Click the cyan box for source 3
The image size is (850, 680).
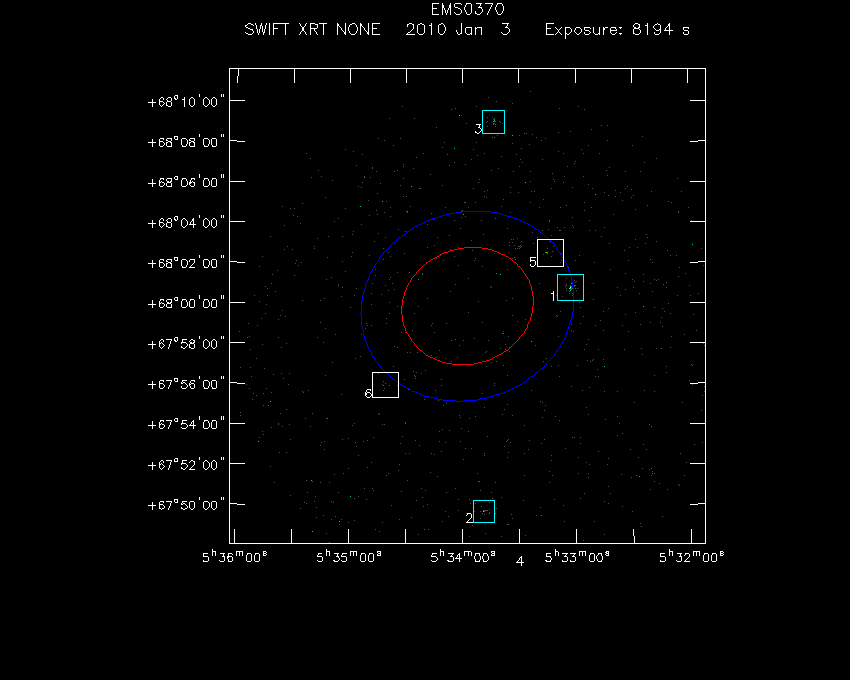493,122
